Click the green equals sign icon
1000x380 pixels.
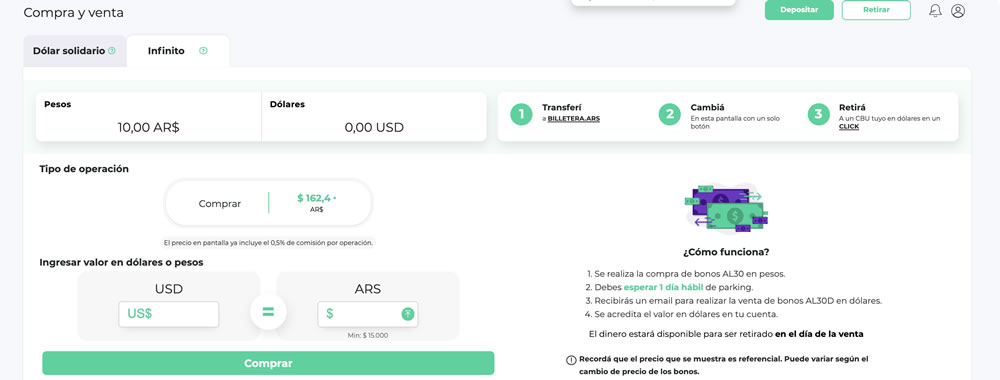click(268, 312)
